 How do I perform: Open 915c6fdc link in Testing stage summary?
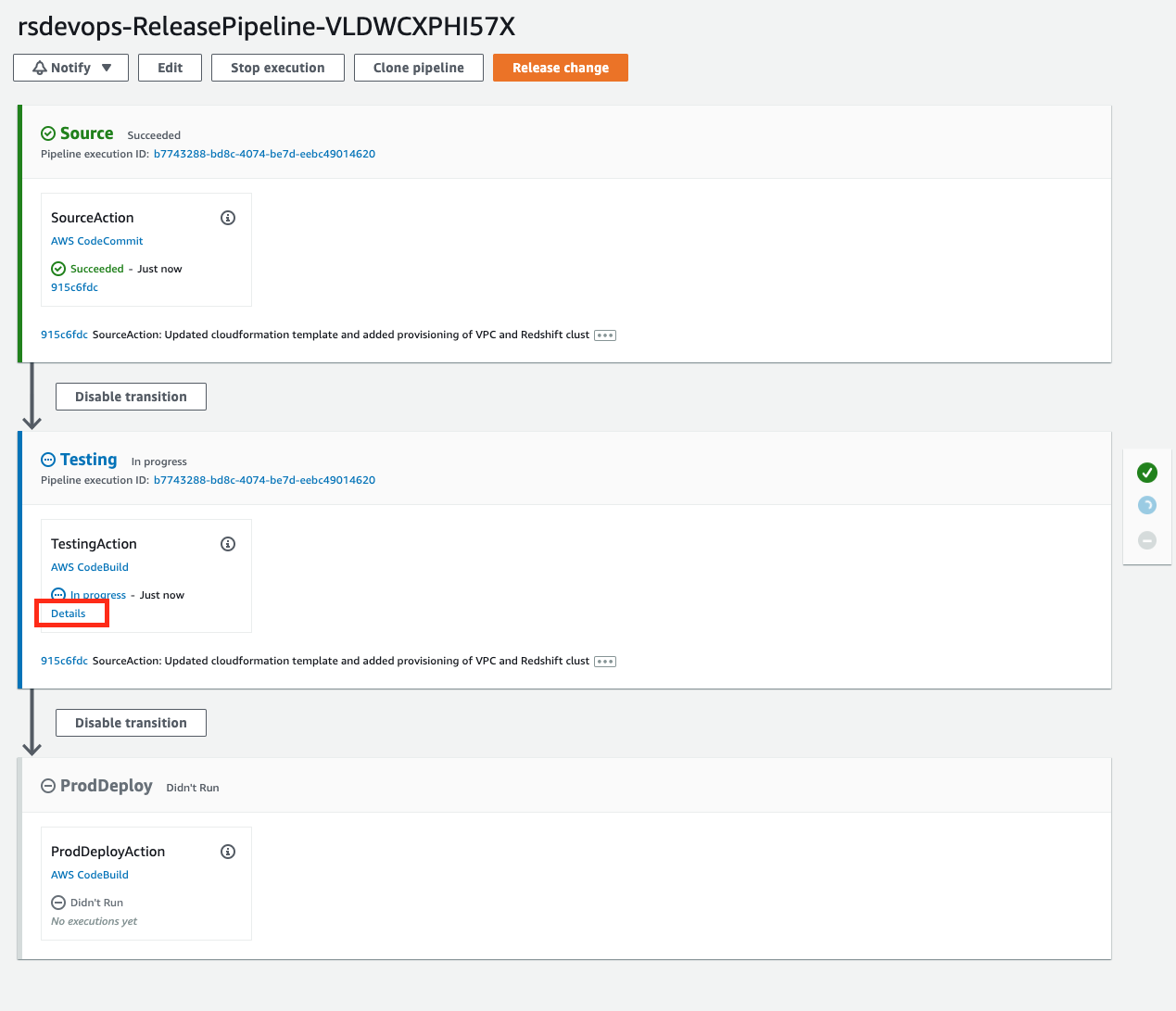click(64, 661)
